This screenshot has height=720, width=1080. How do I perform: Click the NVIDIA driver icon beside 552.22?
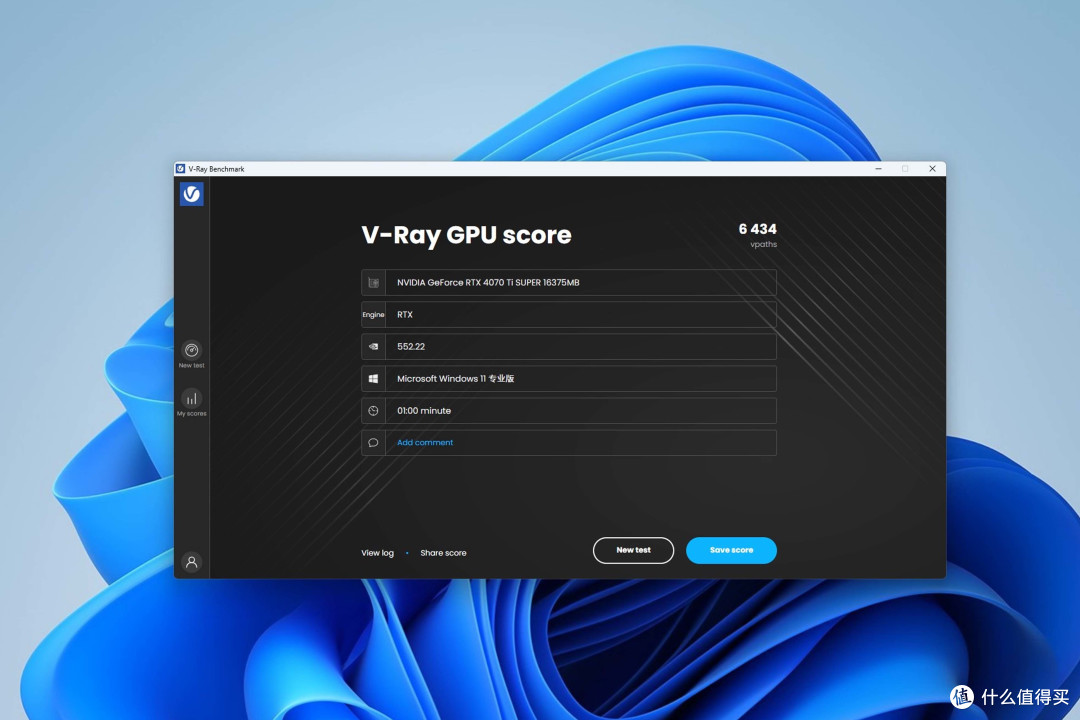tap(373, 347)
